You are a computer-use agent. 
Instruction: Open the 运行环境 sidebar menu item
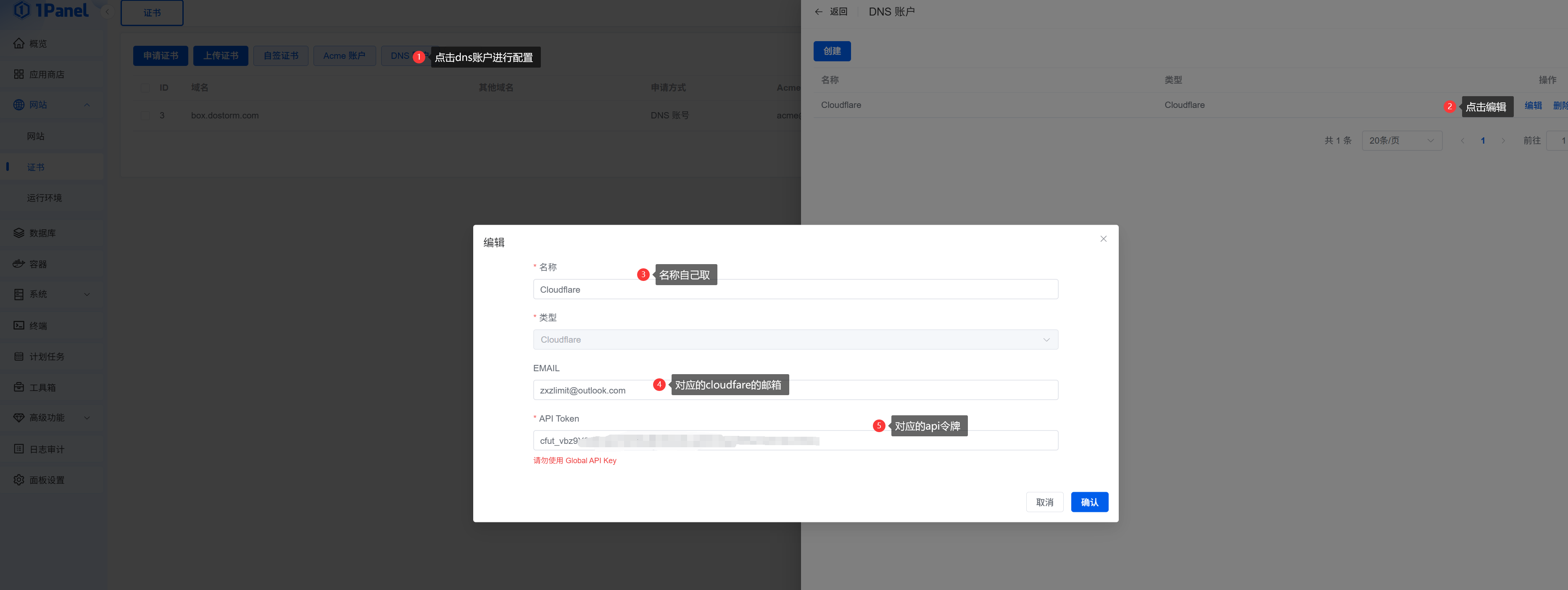pos(44,198)
